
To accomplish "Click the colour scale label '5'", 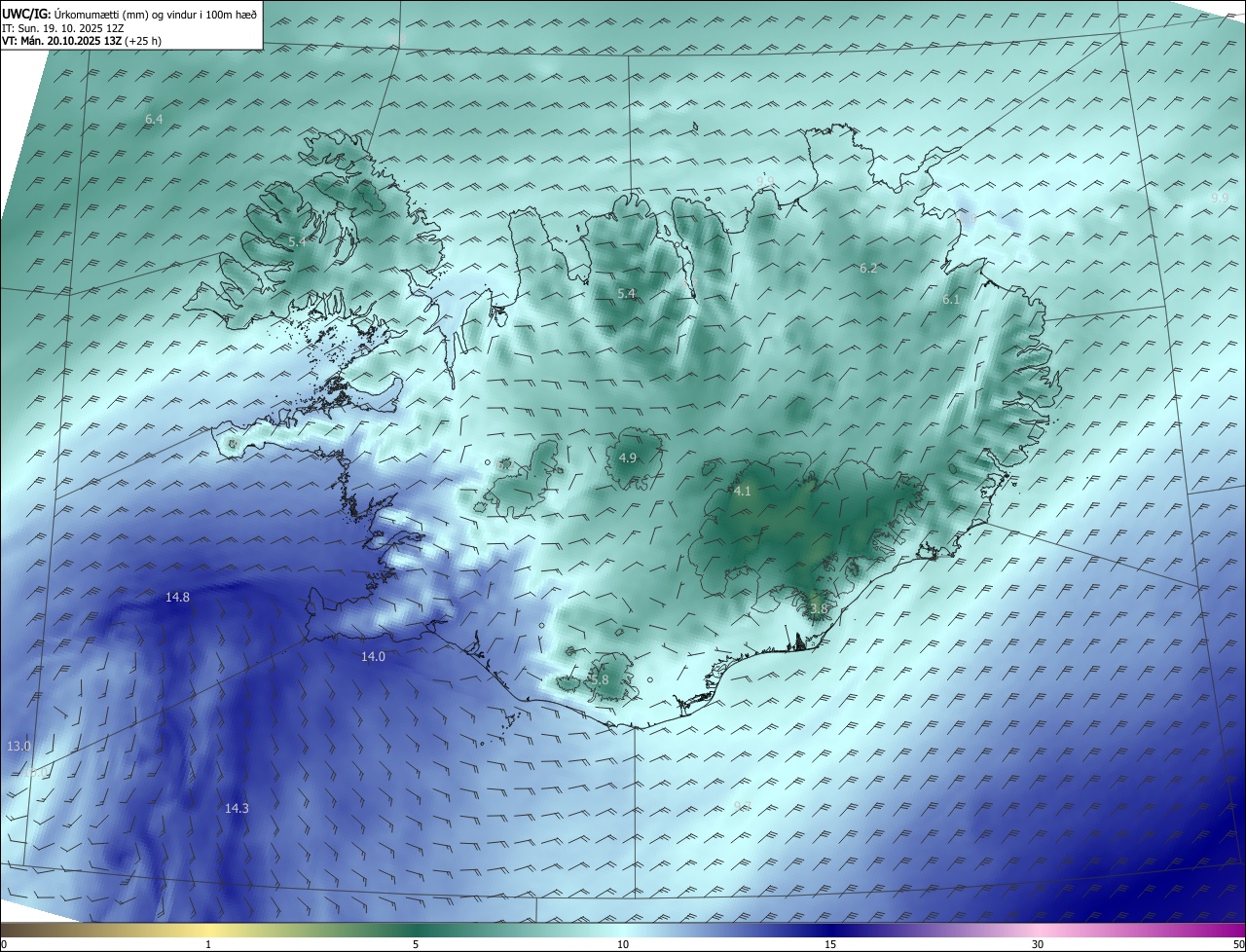I will 416,944.
